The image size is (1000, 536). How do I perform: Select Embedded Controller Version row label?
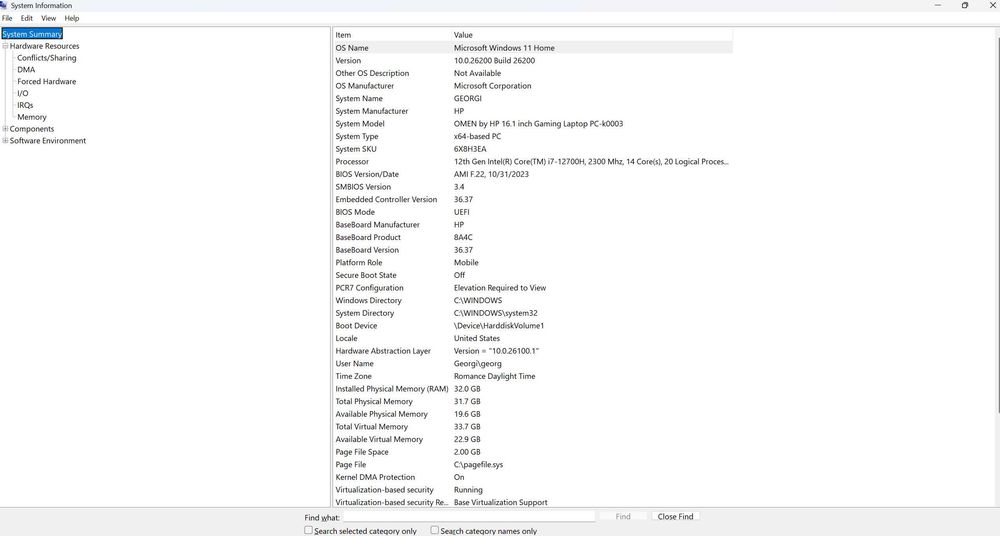point(386,200)
